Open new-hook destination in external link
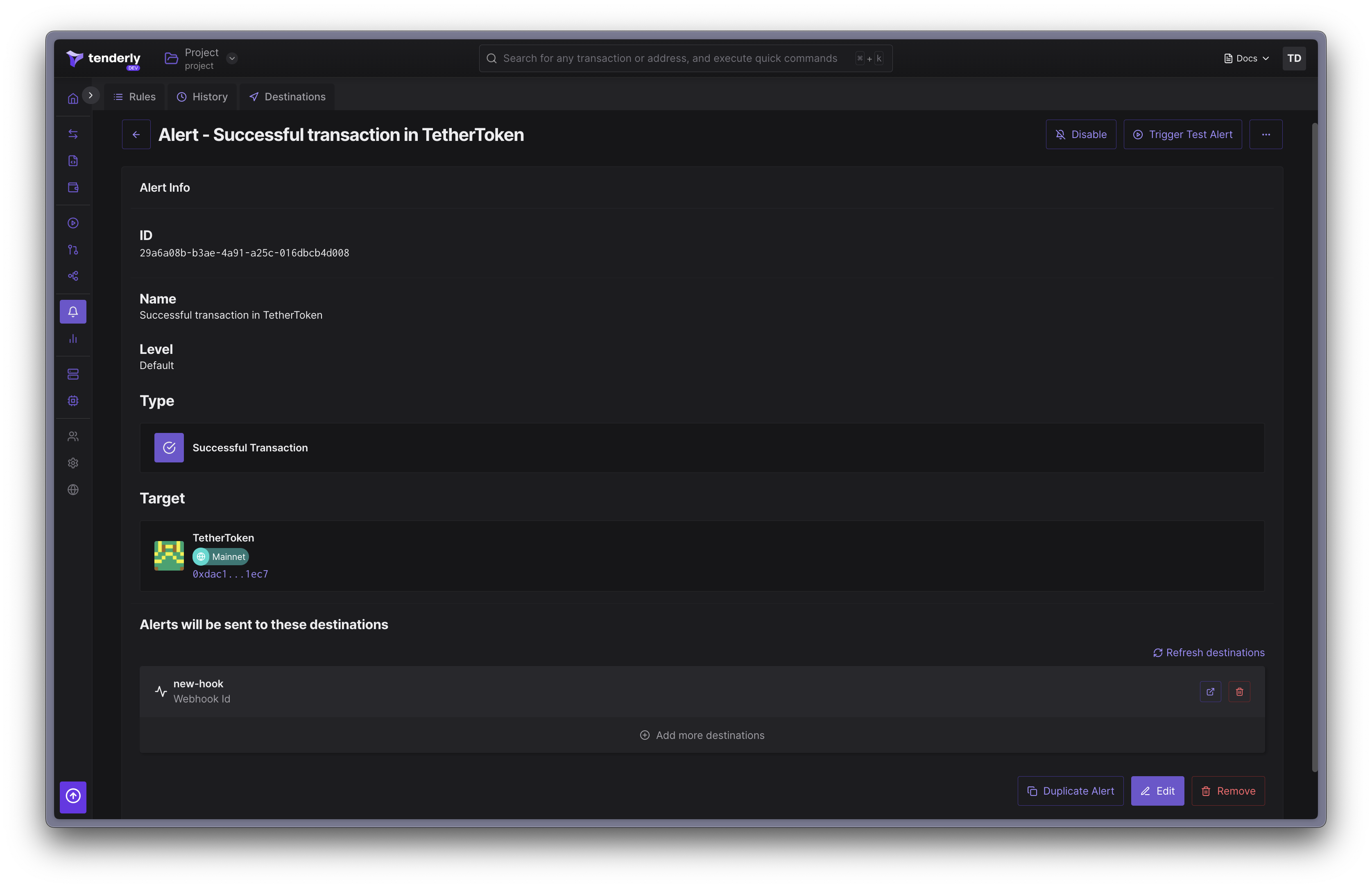 [1210, 691]
